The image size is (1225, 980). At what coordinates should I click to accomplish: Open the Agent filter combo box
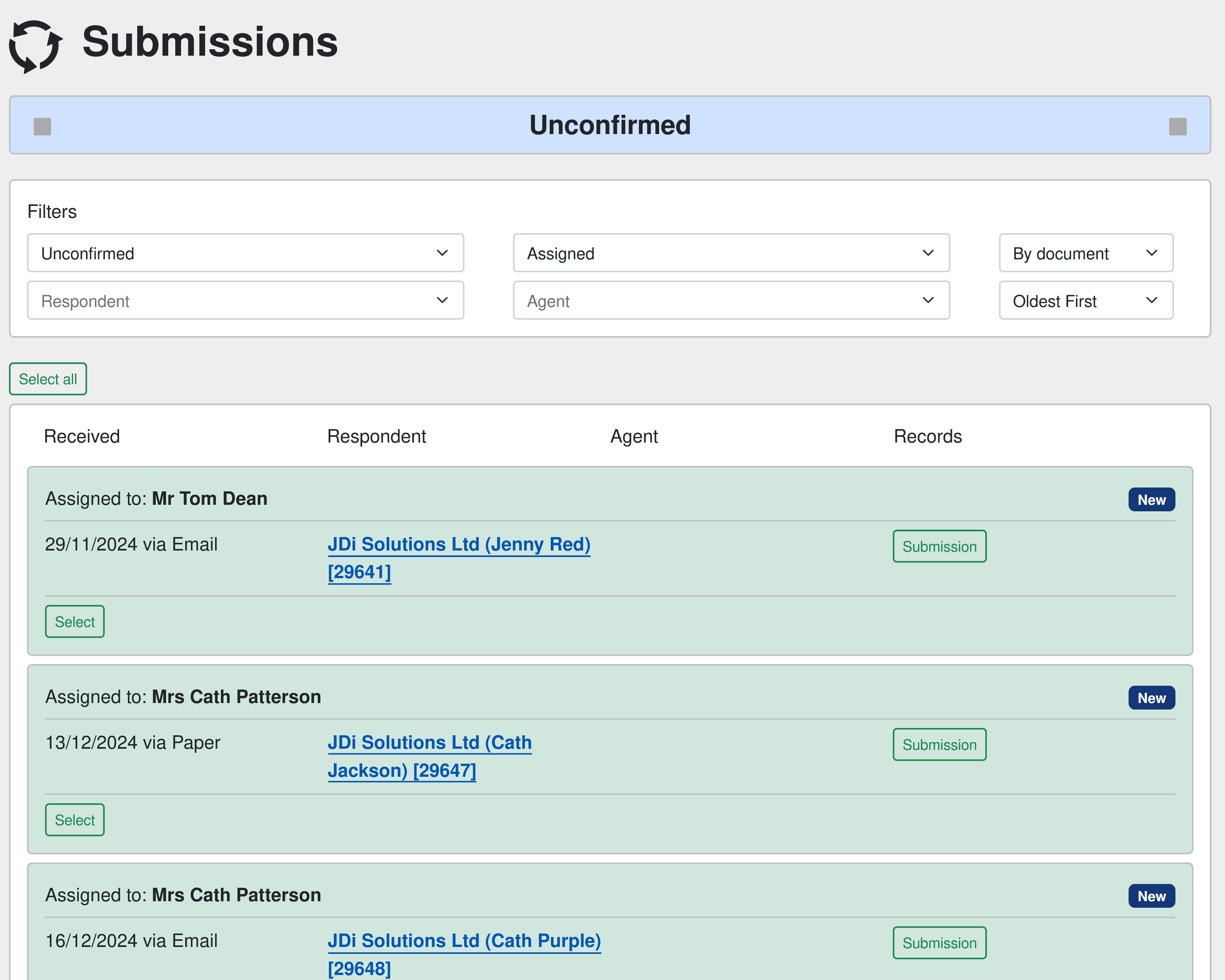(x=731, y=301)
